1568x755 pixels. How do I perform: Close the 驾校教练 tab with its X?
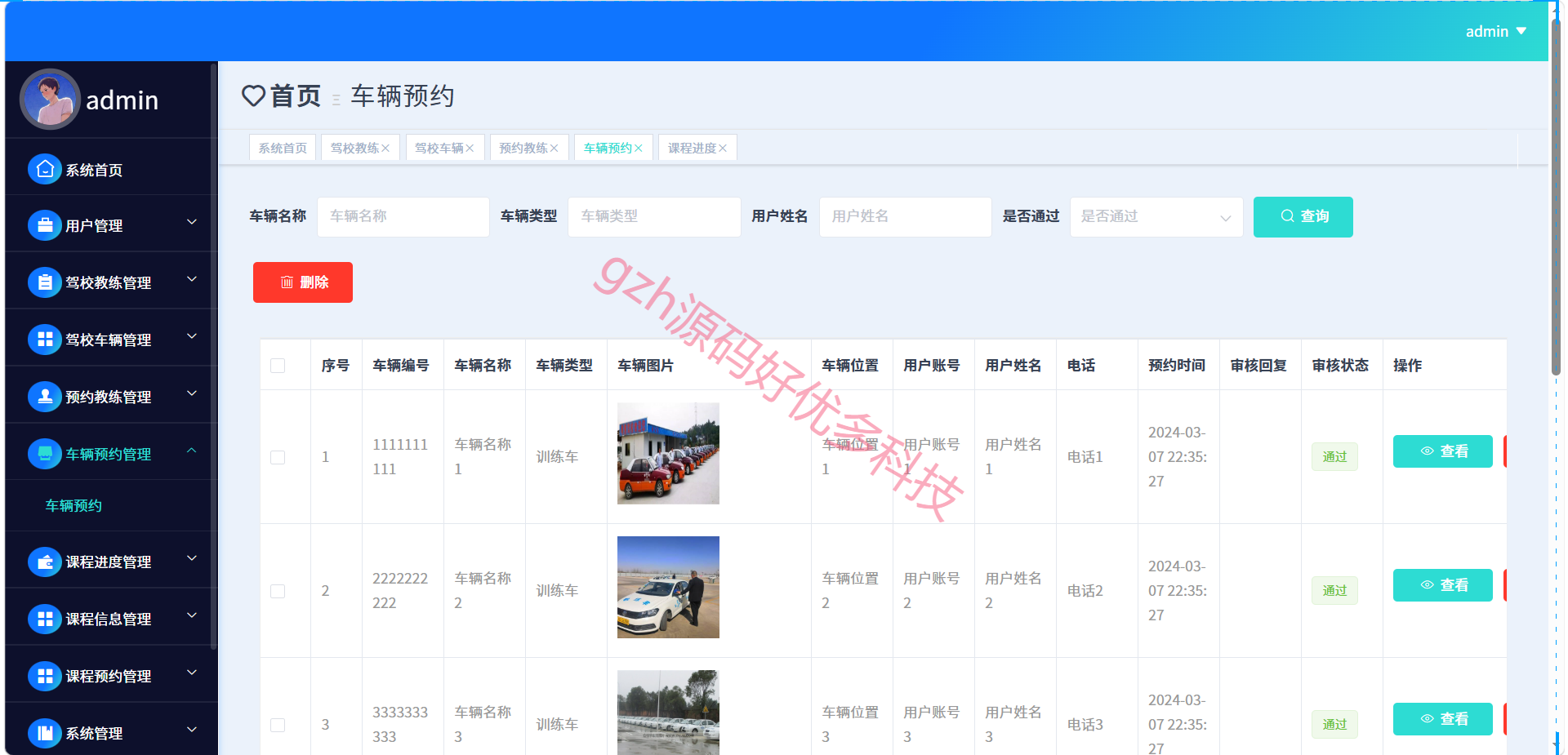coord(385,148)
